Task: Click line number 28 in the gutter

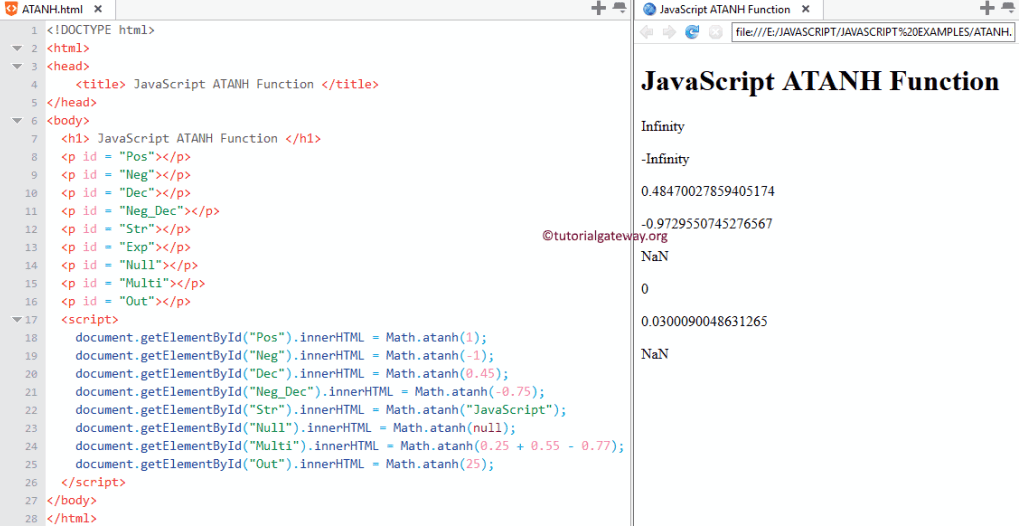Action: [31, 519]
